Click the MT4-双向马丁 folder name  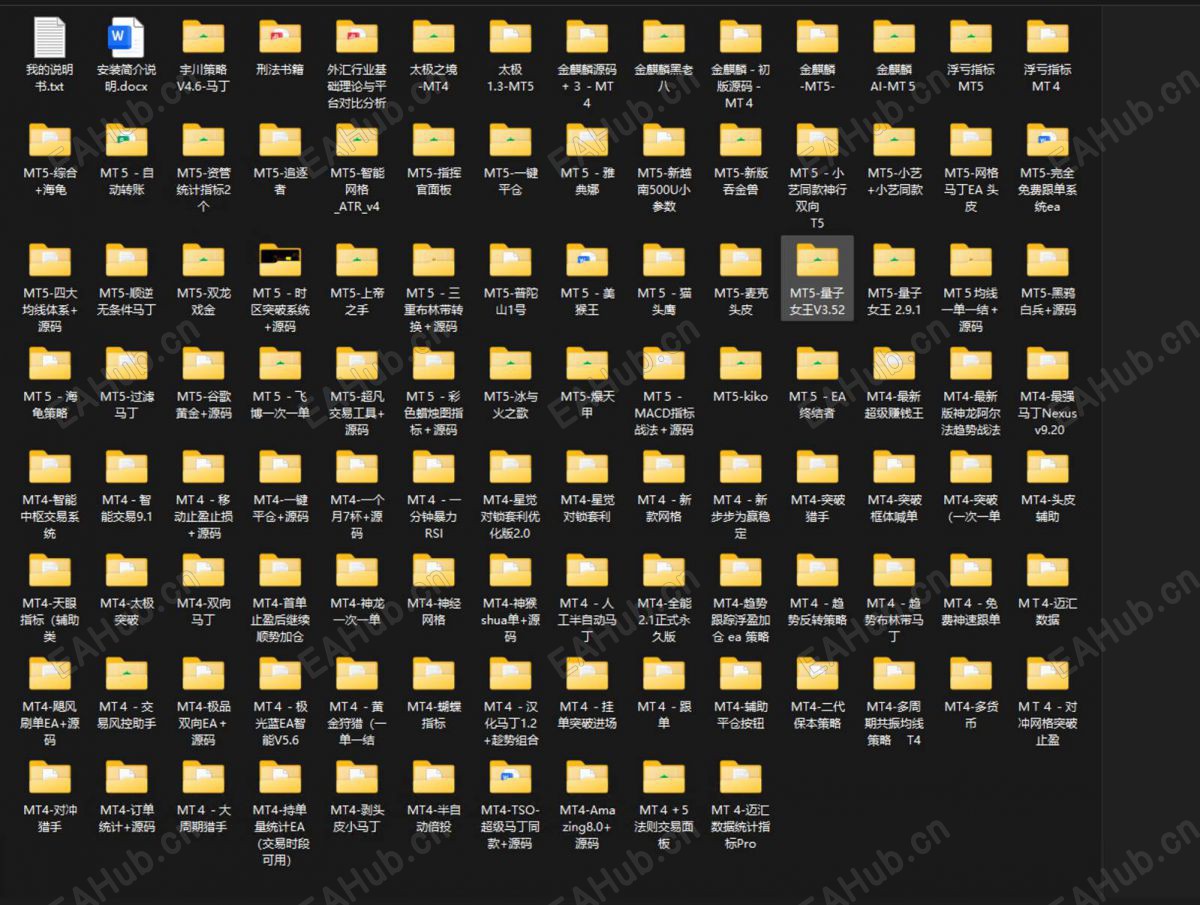coord(203,611)
